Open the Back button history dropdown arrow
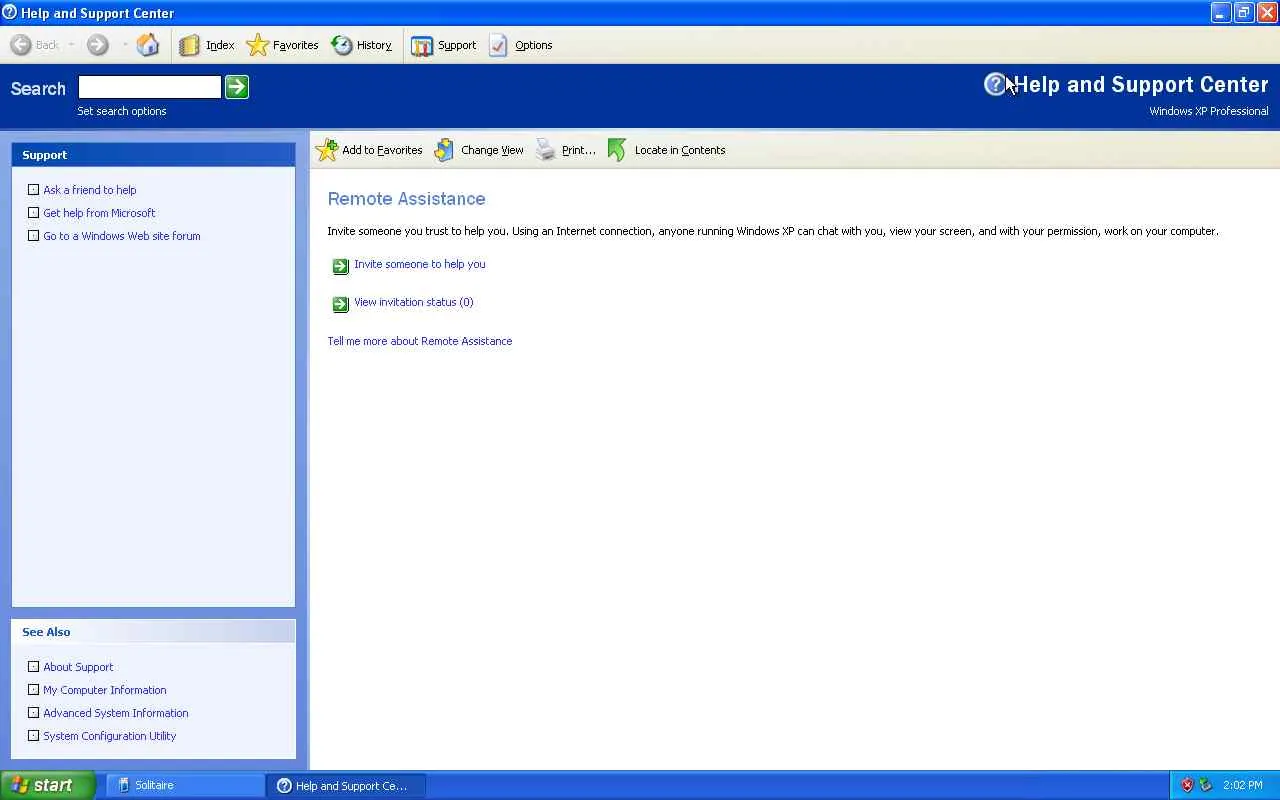This screenshot has height=800, width=1280. pos(71,45)
